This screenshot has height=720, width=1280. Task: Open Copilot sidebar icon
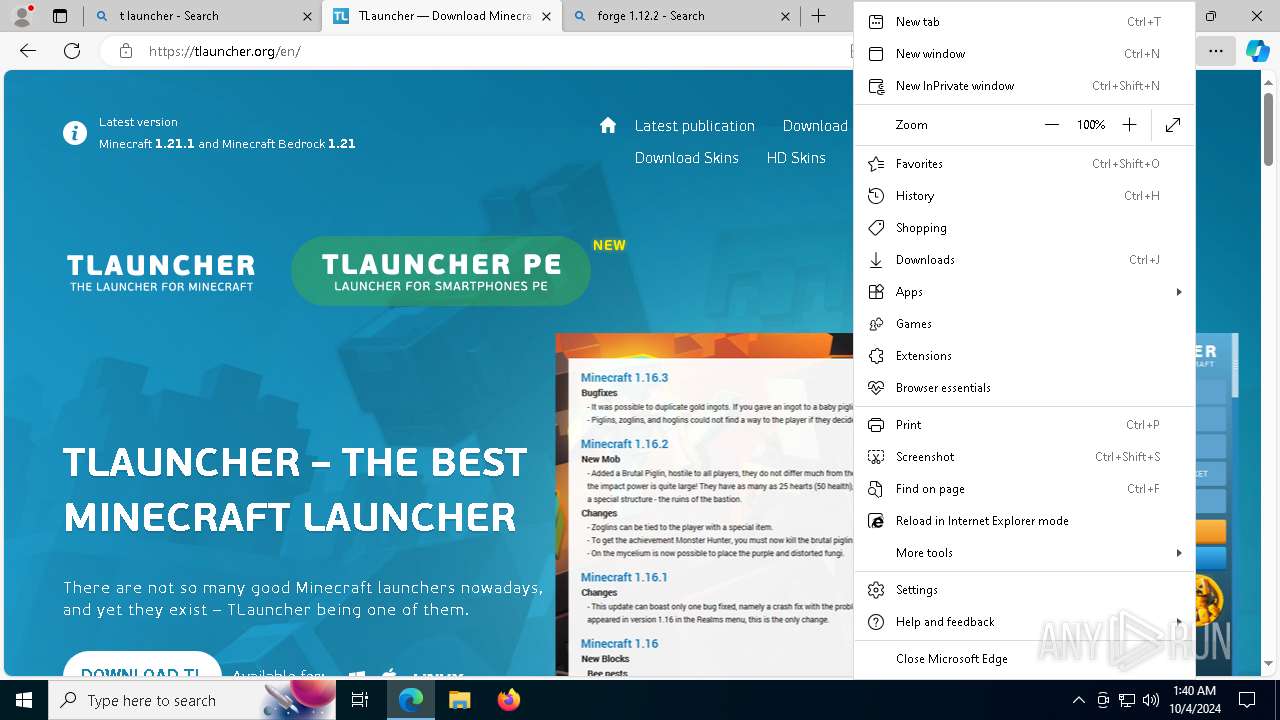tap(1257, 51)
